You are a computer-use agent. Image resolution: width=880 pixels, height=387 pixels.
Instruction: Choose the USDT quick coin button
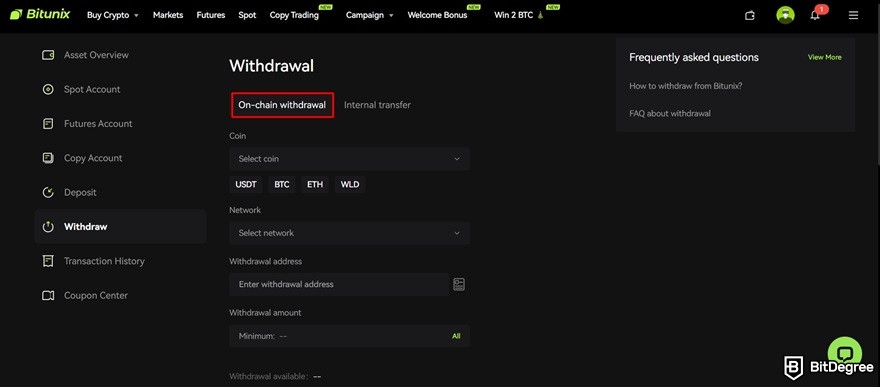pyautogui.click(x=246, y=185)
